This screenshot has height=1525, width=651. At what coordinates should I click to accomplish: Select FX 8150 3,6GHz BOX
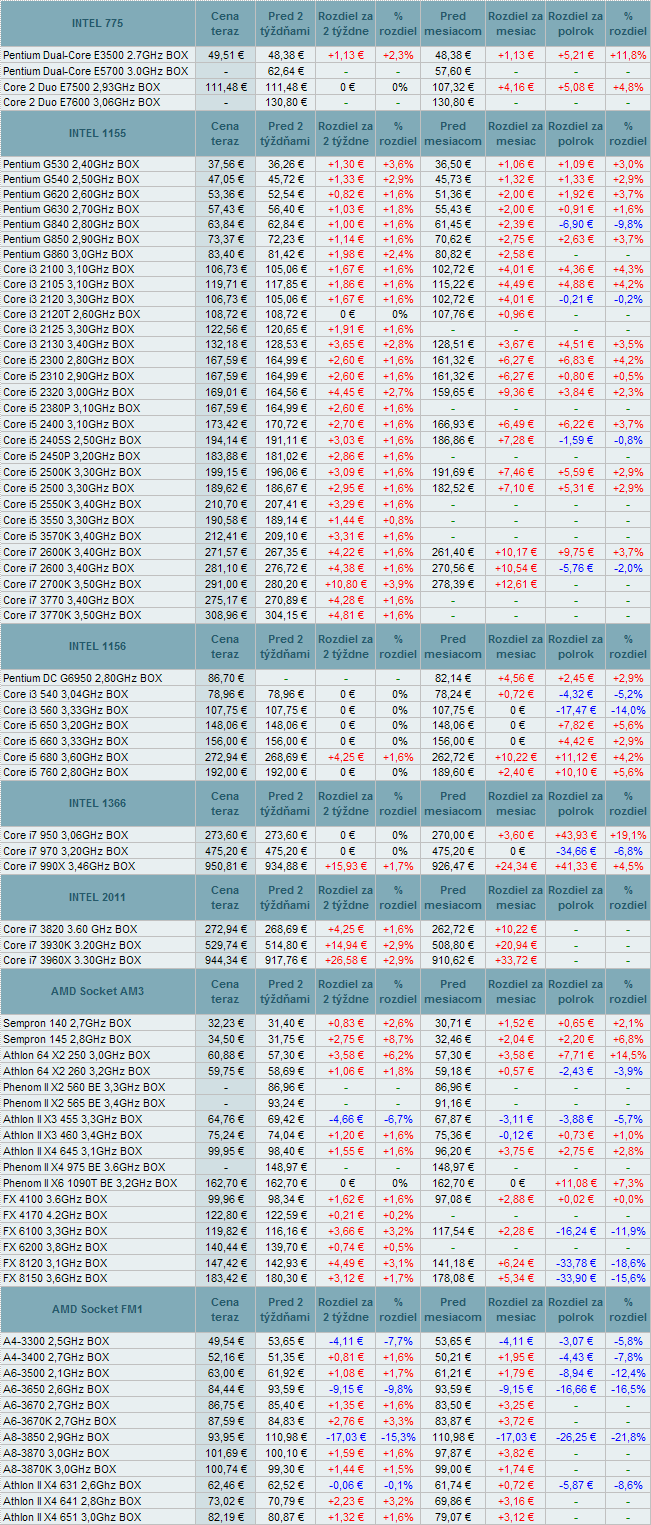[x=55, y=1277]
